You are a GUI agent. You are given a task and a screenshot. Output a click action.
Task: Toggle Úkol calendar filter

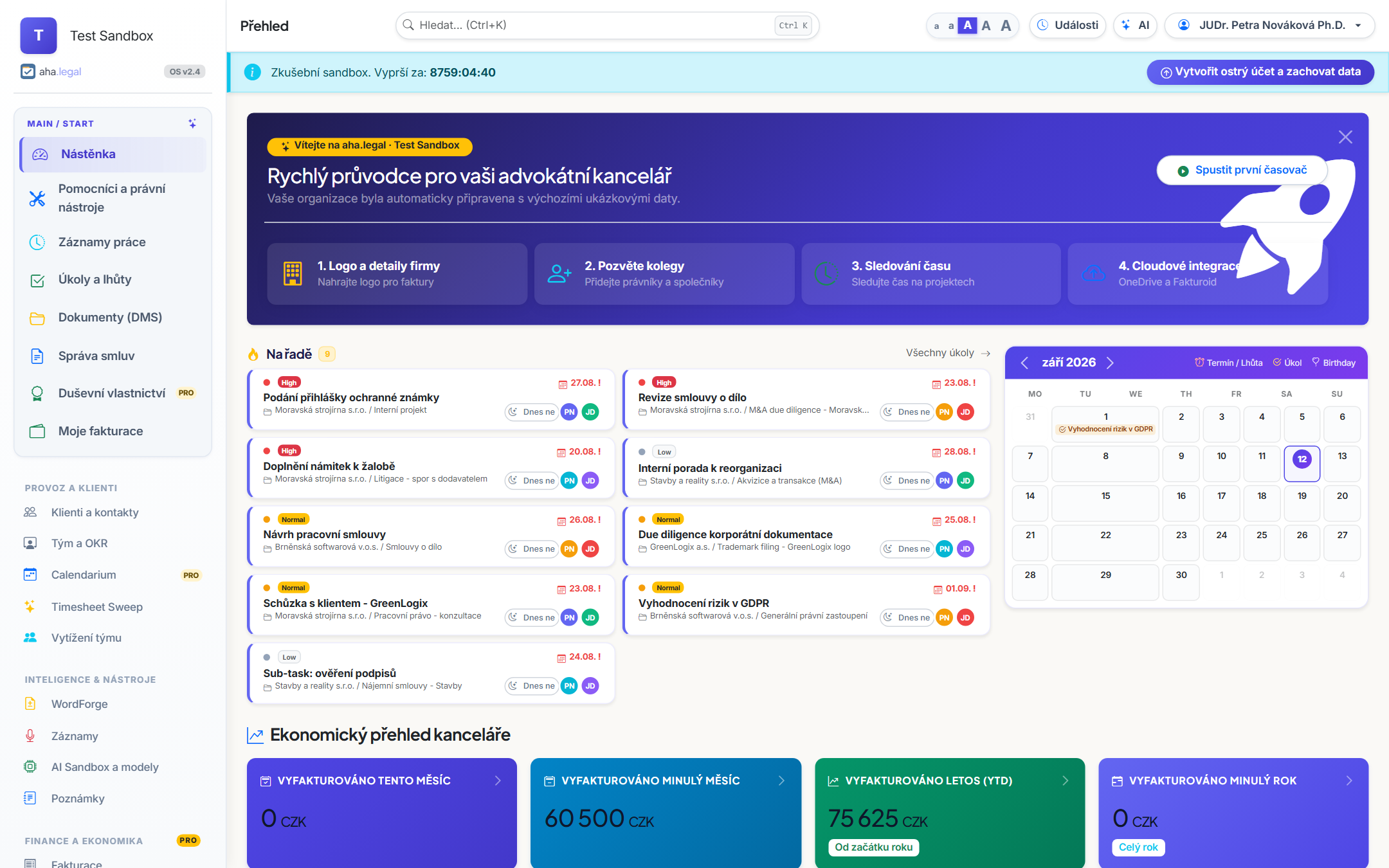[x=1287, y=363]
